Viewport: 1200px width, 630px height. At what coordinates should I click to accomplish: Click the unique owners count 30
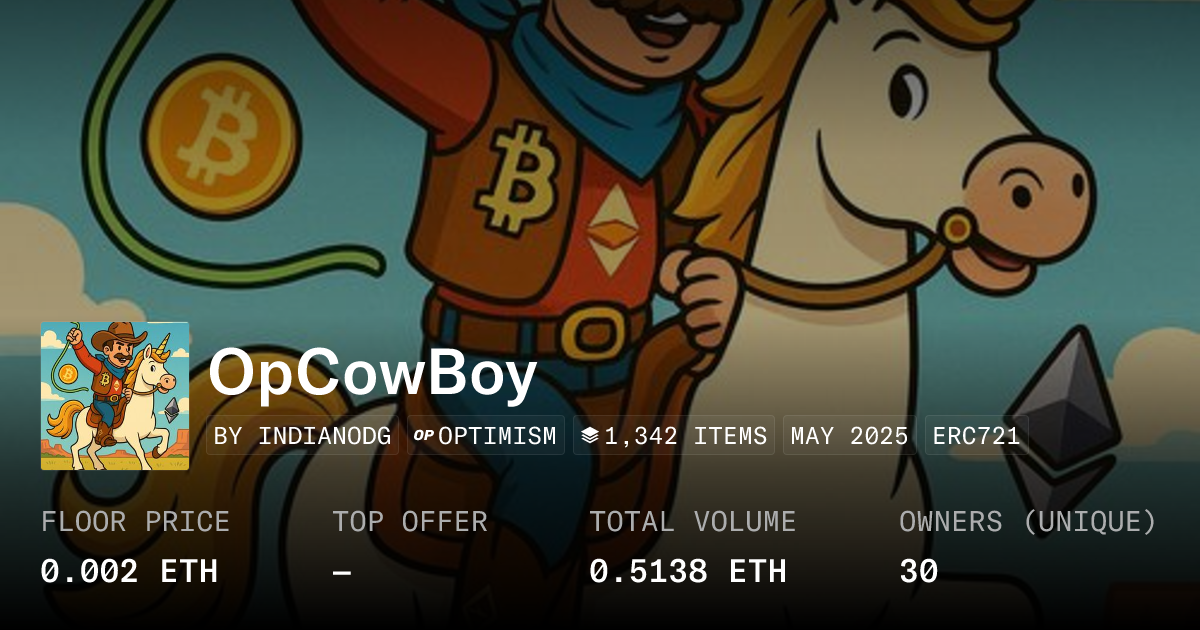[x=919, y=571]
